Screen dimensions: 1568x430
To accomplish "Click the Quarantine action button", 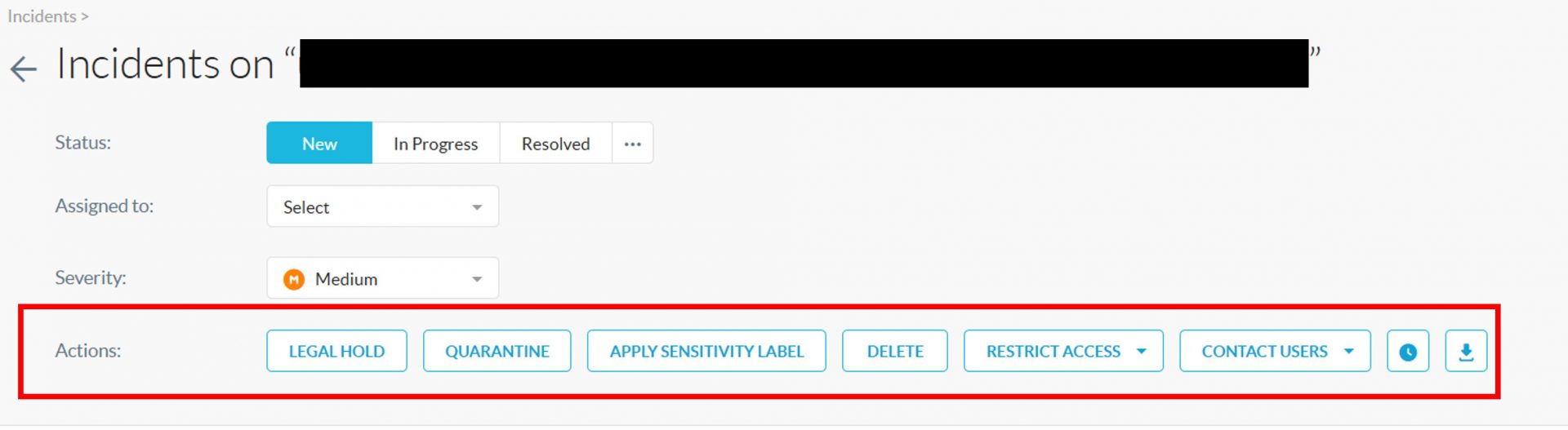I will click(x=497, y=352).
